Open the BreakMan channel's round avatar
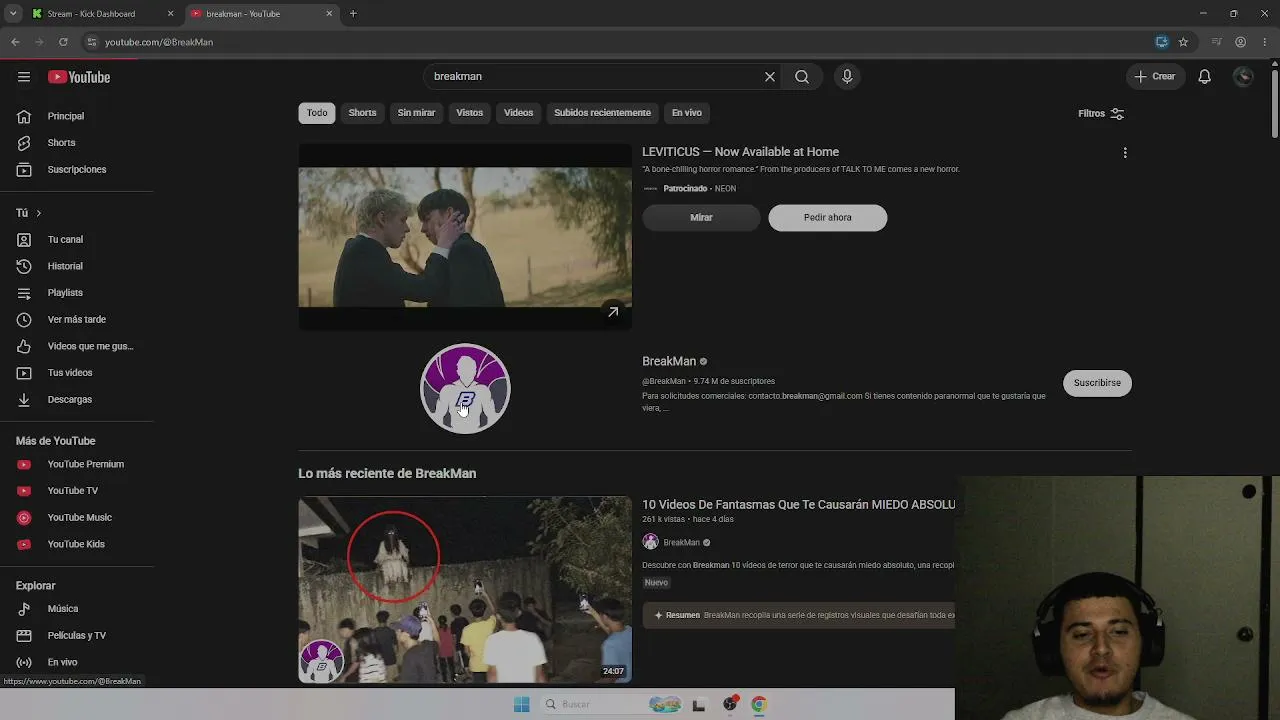The width and height of the screenshot is (1280, 720). tap(465, 388)
